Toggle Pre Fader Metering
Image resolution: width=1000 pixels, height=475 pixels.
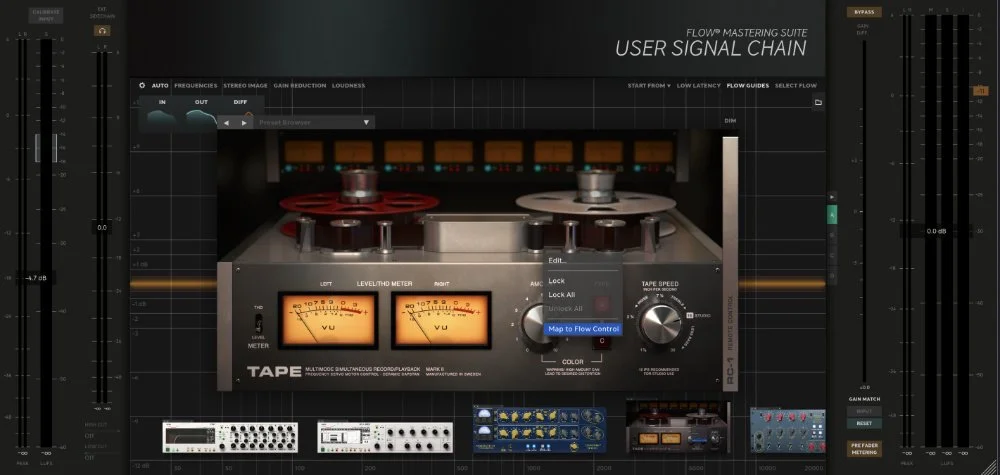coord(864,448)
